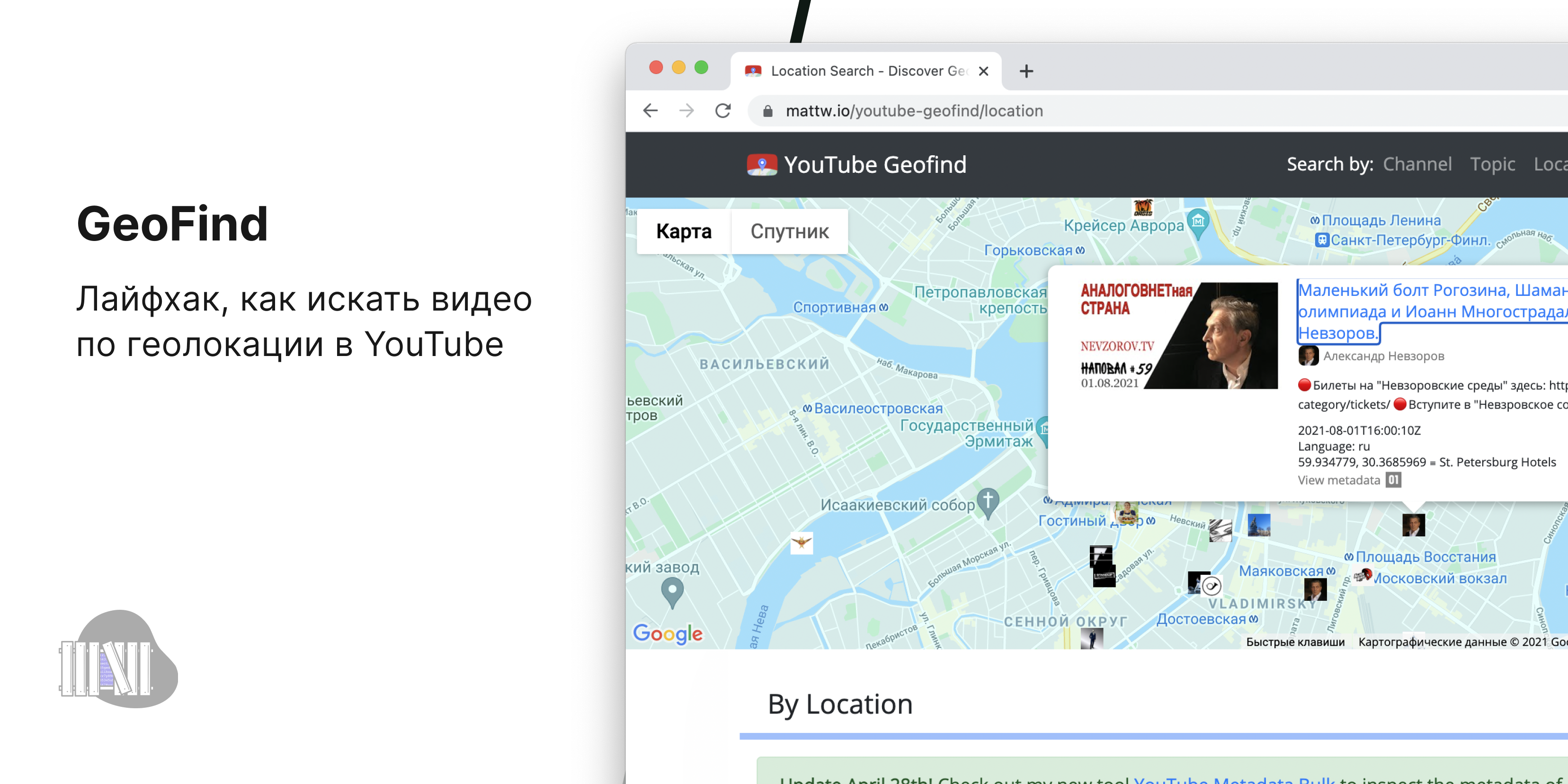This screenshot has height=784, width=1568.
Task: Switch map to Спутник satellite view
Action: (x=790, y=232)
